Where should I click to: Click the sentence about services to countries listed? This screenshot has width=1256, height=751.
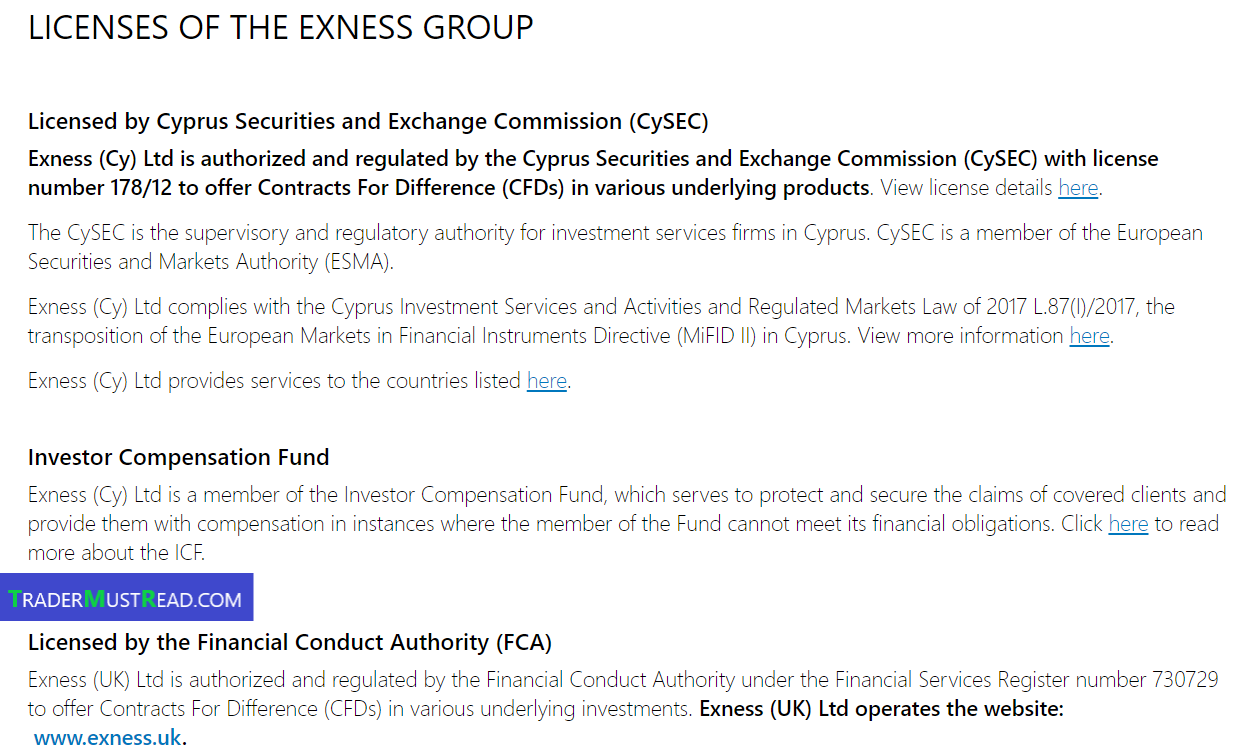299,381
